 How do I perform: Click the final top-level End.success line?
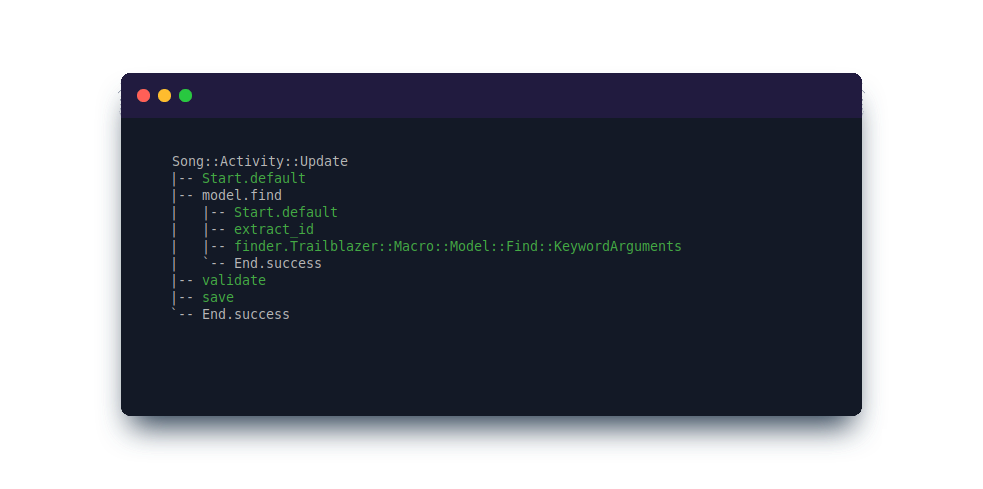(246, 314)
